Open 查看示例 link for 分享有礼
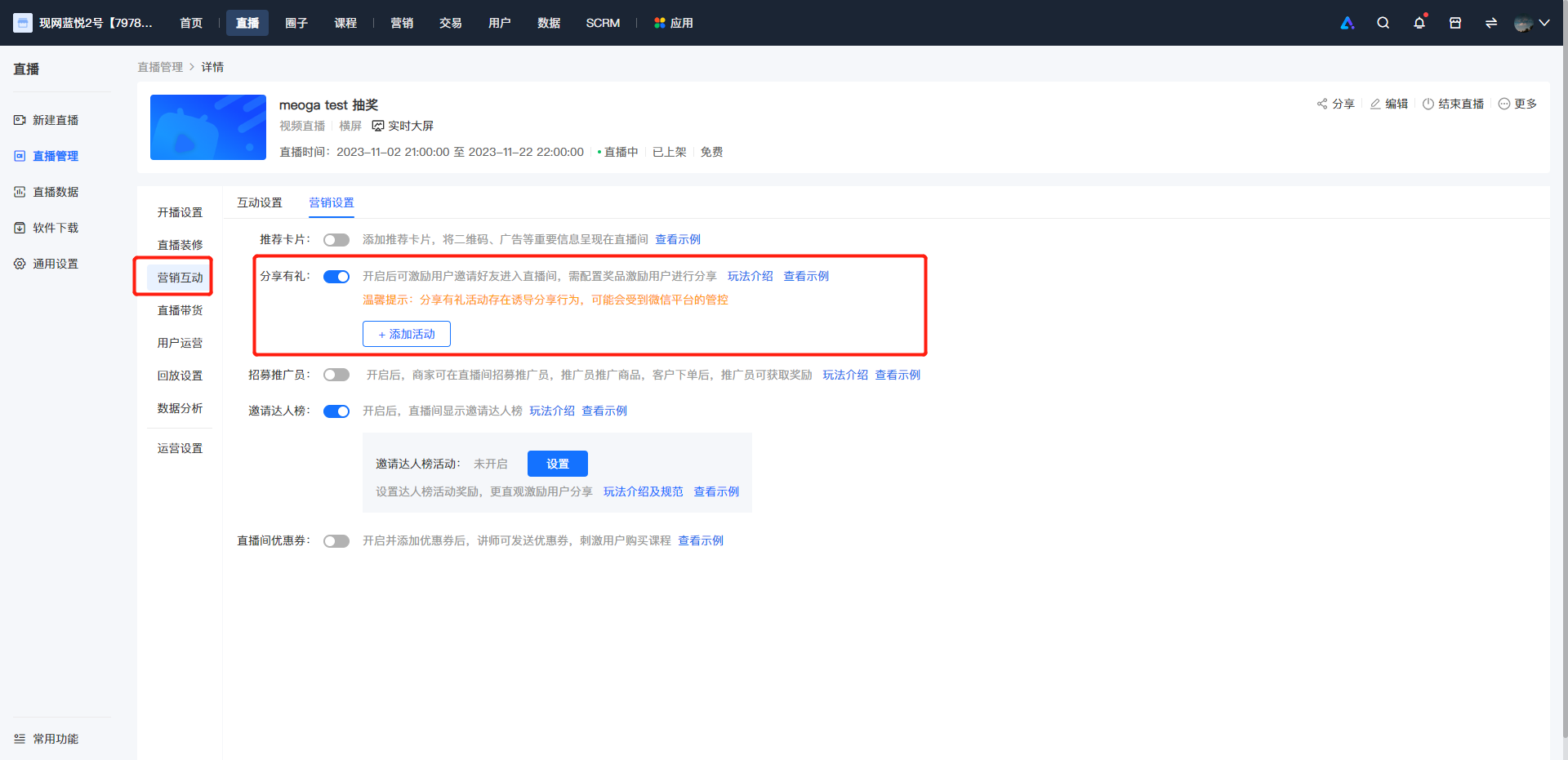Image resolution: width=1568 pixels, height=760 pixels. [806, 276]
